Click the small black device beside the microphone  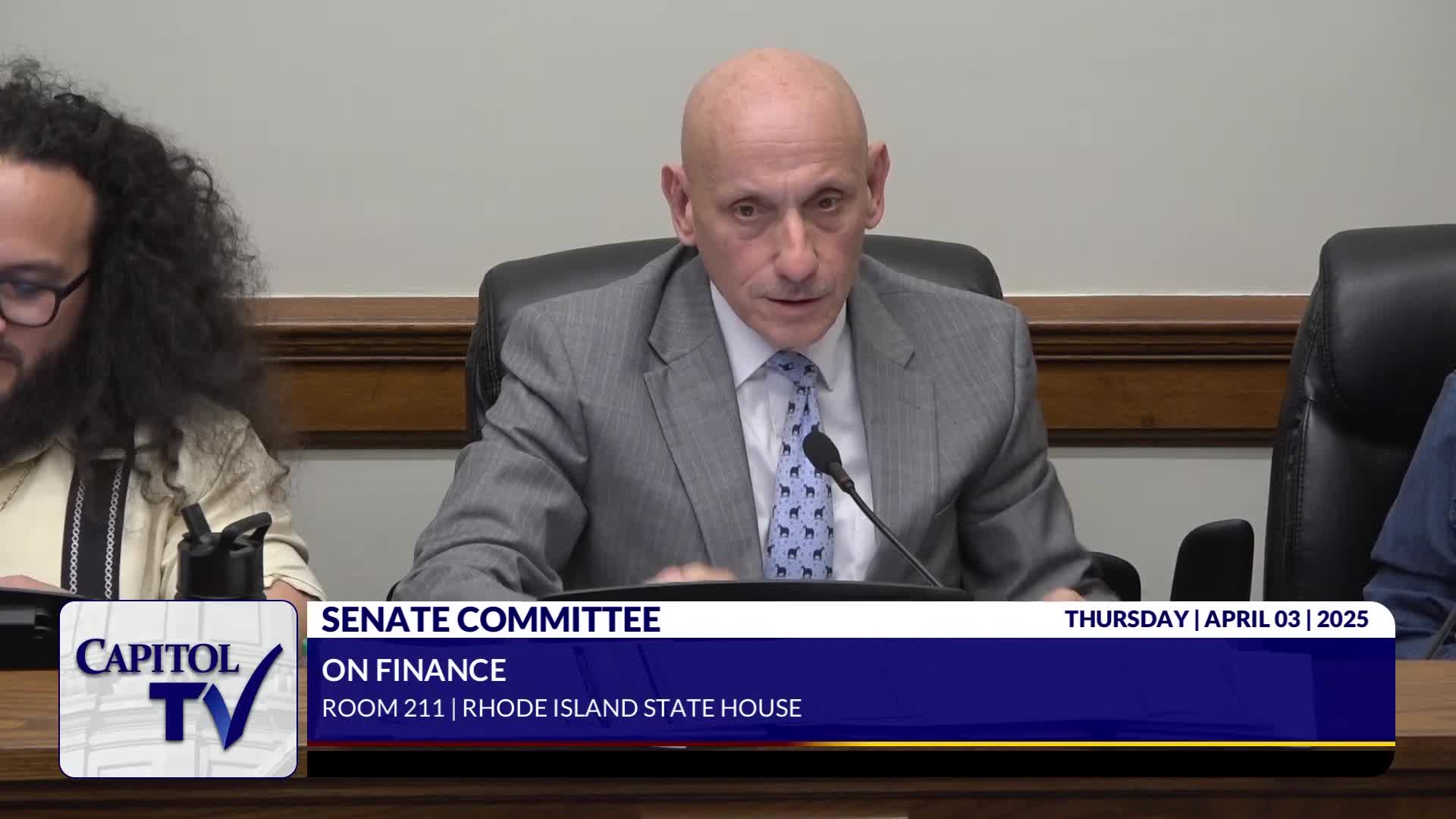(1212, 561)
